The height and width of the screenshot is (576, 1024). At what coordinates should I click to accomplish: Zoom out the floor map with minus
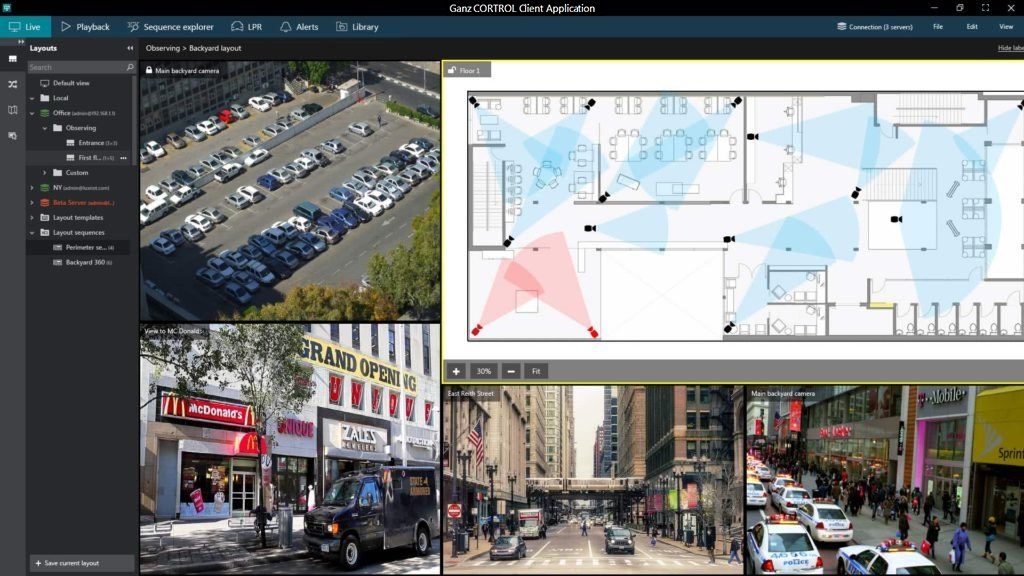511,371
